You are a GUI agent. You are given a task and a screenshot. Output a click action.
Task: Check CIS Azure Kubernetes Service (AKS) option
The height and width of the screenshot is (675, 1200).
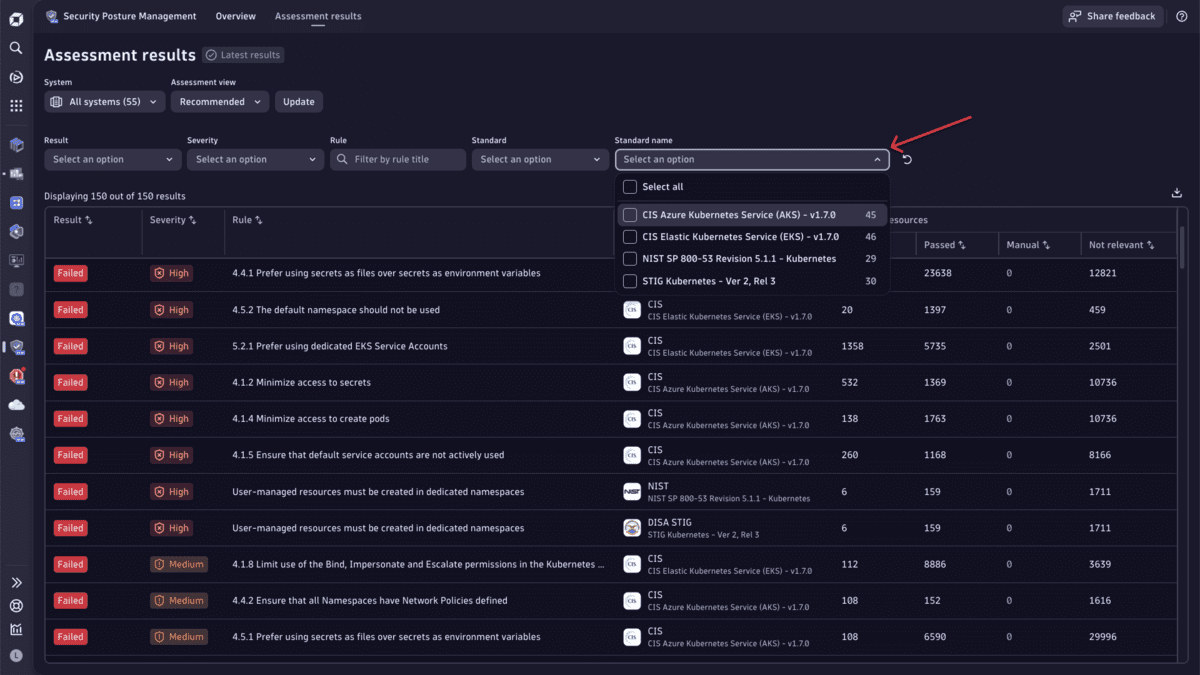630,215
